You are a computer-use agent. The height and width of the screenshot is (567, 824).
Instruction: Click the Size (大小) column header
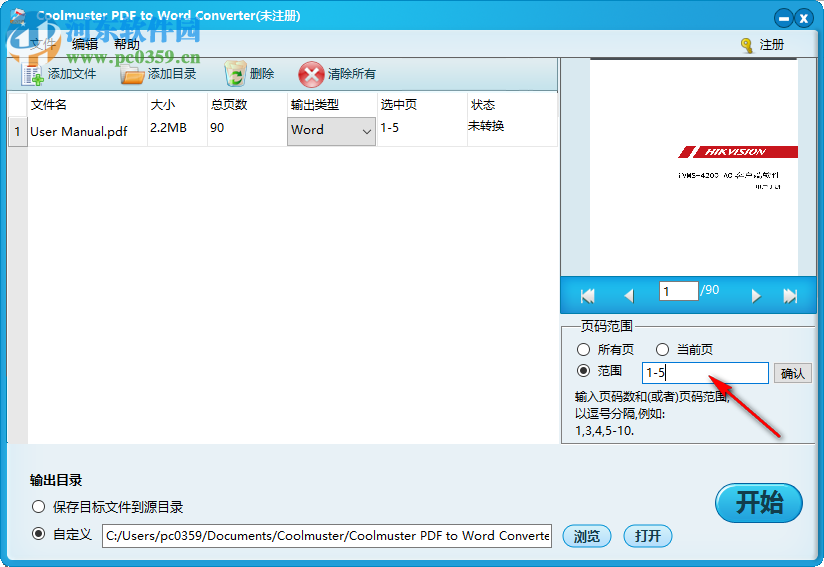[178, 105]
